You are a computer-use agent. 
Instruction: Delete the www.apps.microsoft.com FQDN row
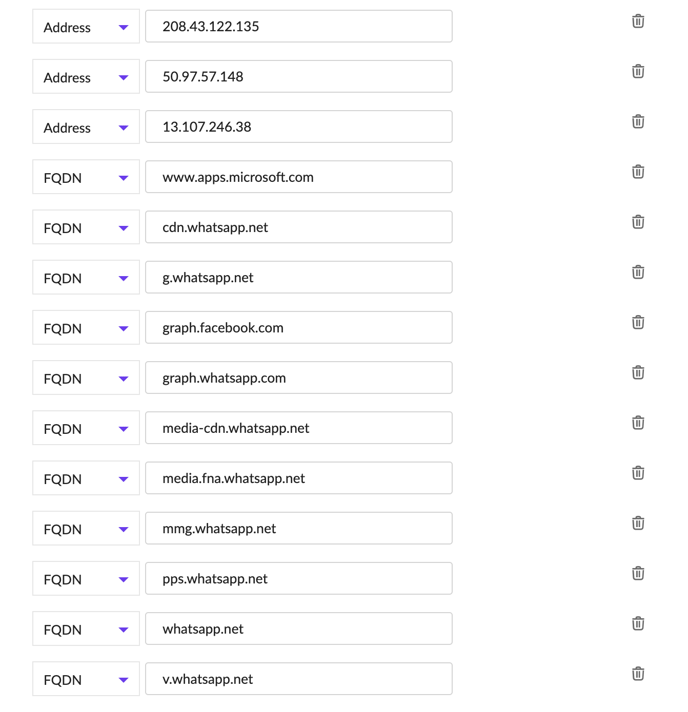coord(637,172)
